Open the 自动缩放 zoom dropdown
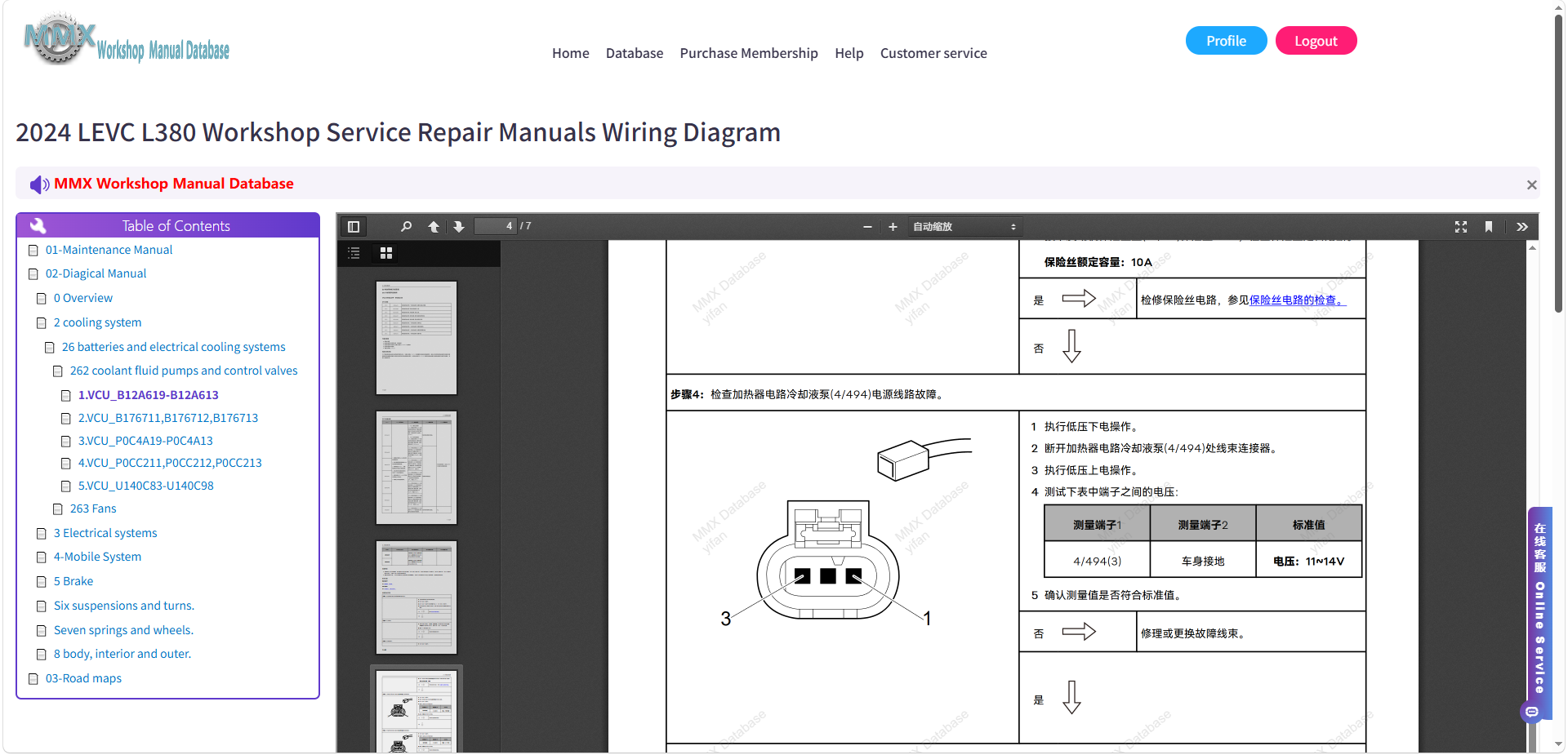This screenshot has height=755, width=1568. 964,227
